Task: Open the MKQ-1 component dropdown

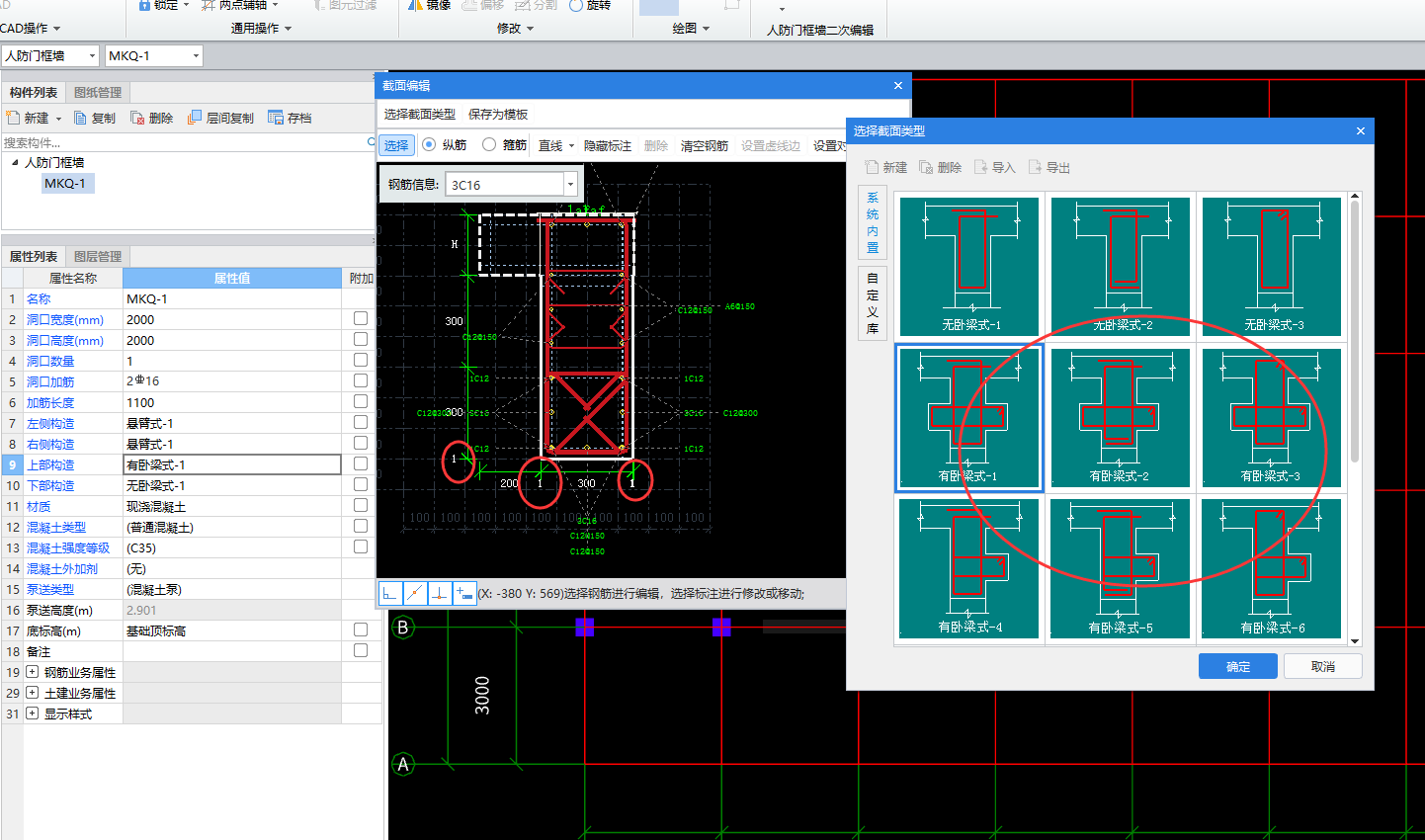Action: [196, 56]
